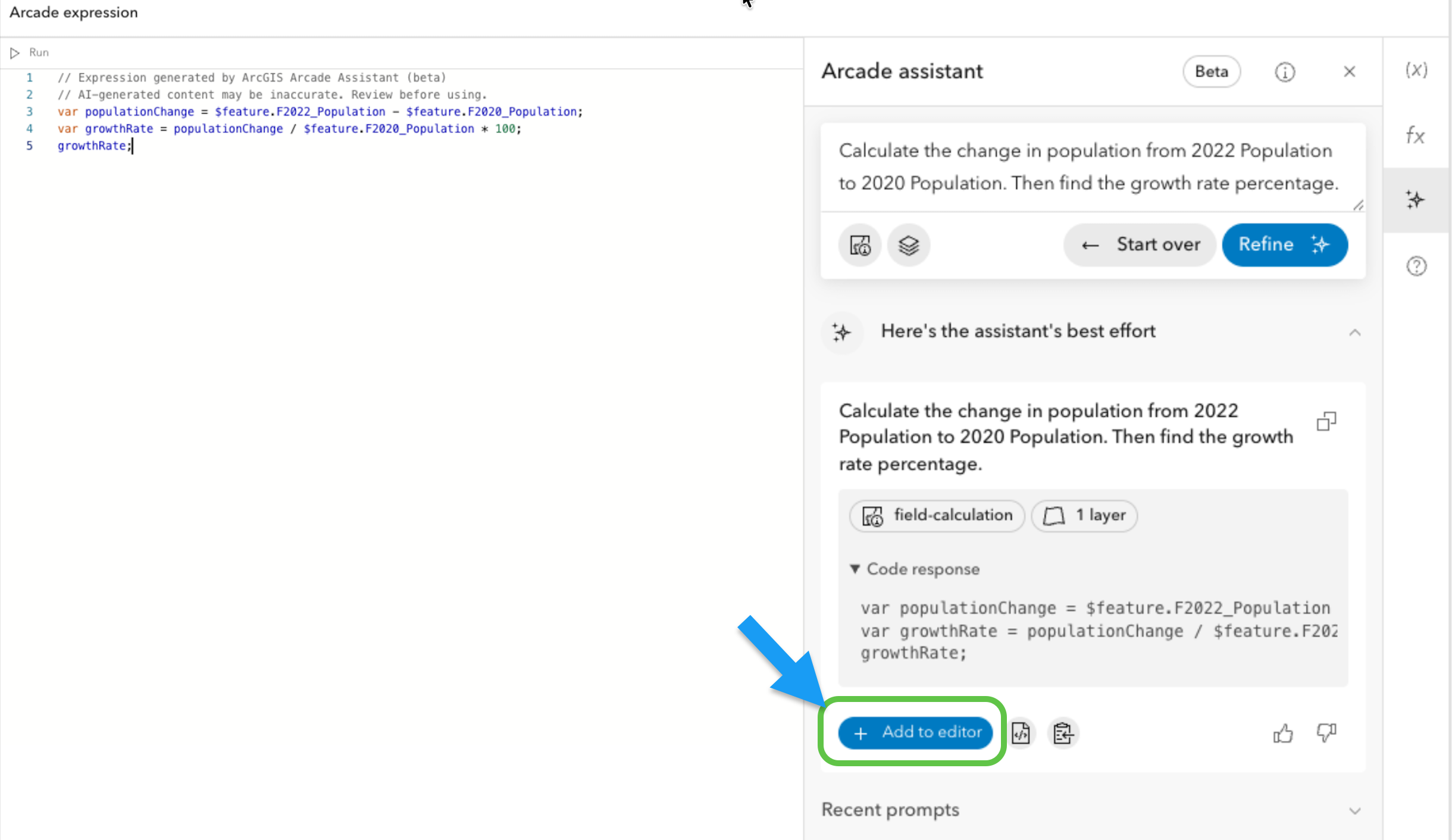Click the layers stack icon below prompt

(x=908, y=245)
